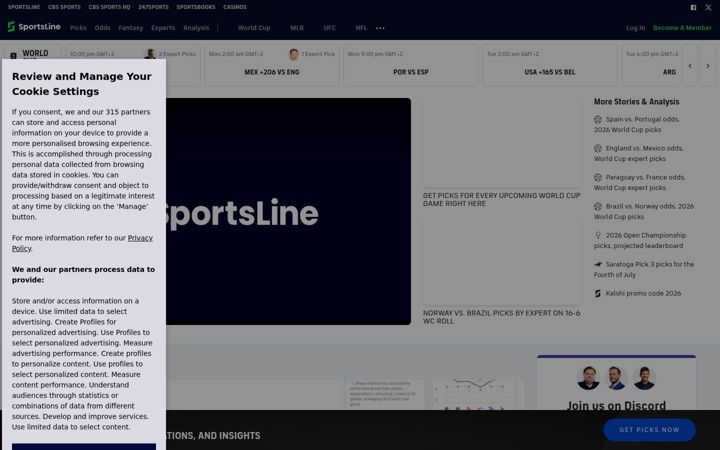Screen dimensions: 720x450
Task: Click CBS SPORTS HQ link
Action: pos(109,7)
